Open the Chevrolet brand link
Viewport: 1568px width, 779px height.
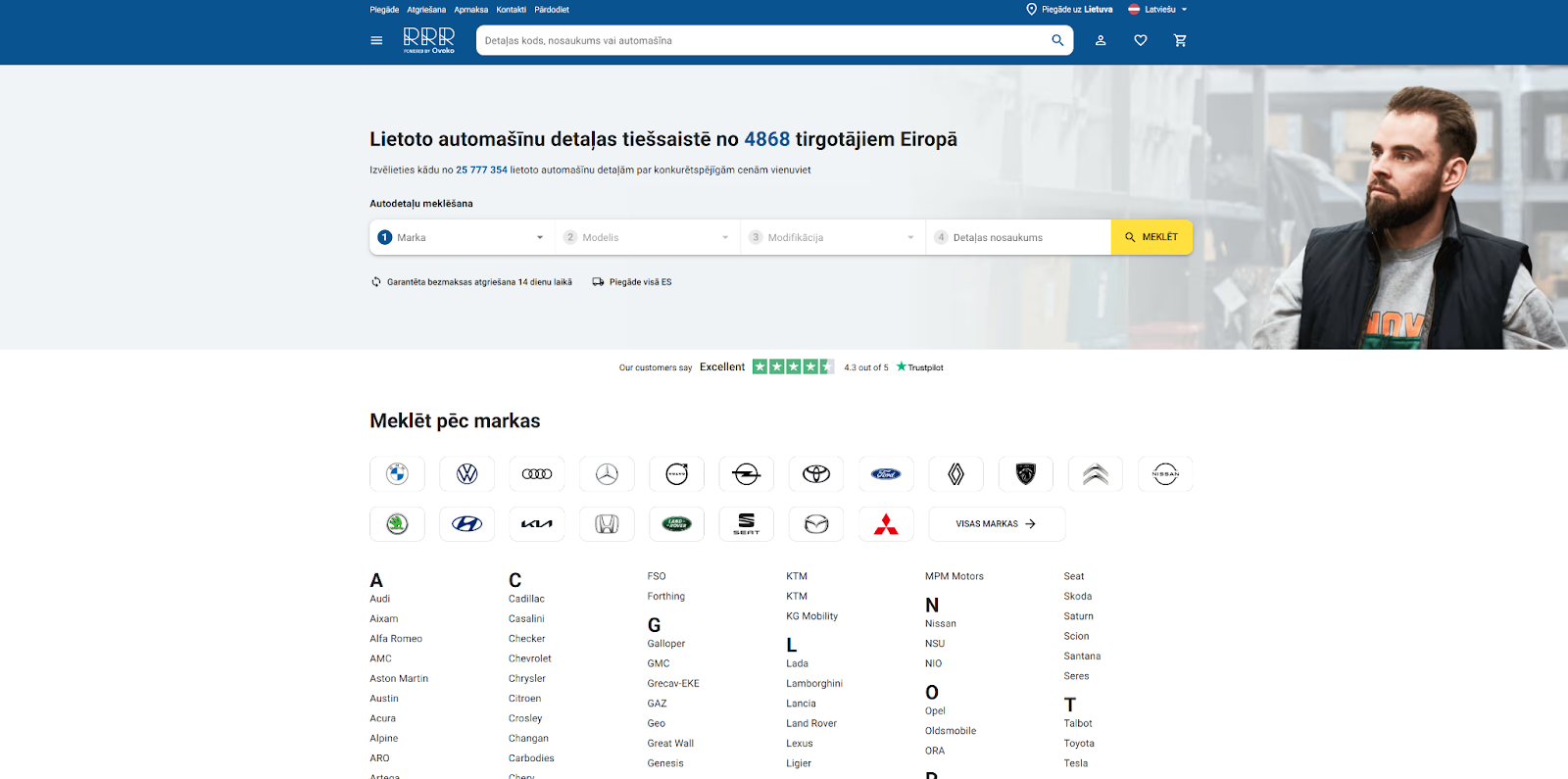point(530,658)
